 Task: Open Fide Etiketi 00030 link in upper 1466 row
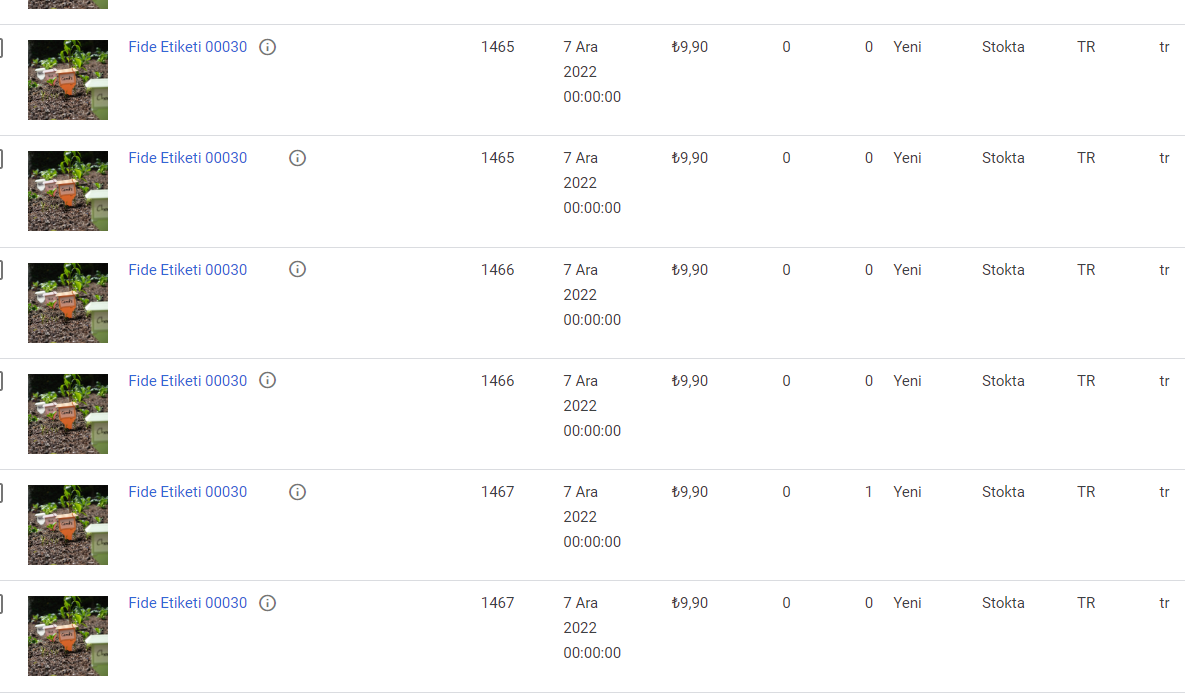pos(187,270)
